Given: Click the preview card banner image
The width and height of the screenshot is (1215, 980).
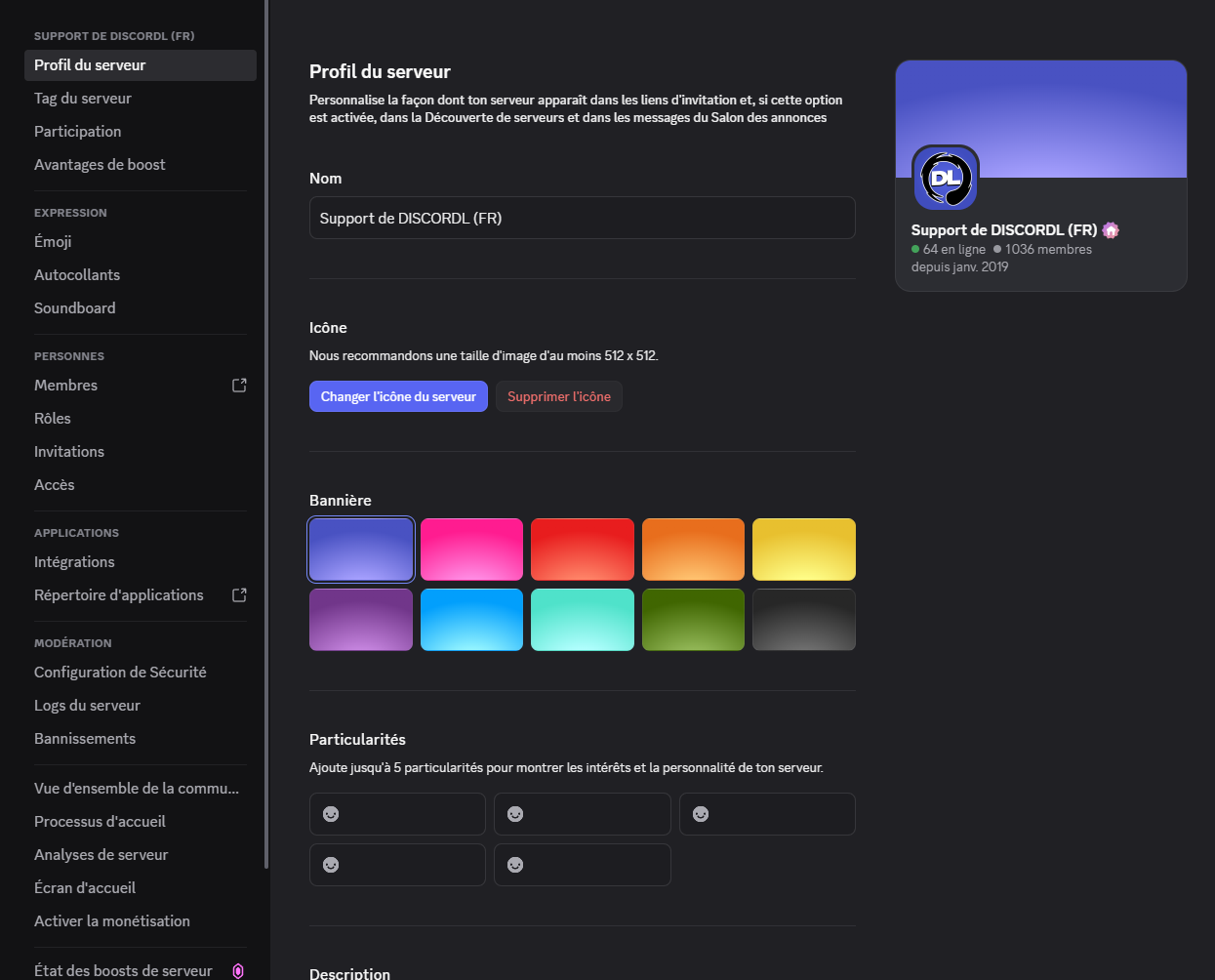Looking at the screenshot, I should click(1041, 119).
